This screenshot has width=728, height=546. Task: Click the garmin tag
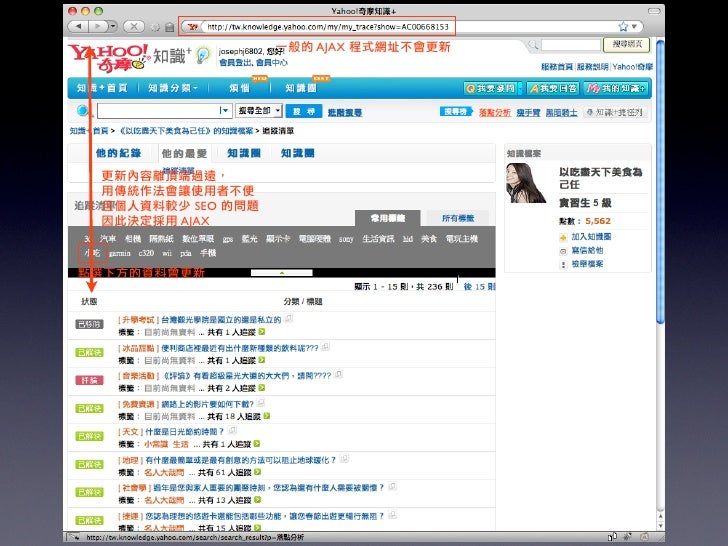[119, 253]
